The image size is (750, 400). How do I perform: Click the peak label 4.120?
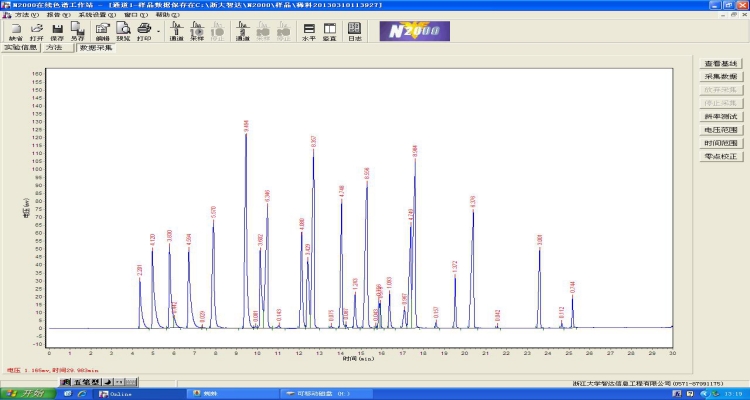153,240
